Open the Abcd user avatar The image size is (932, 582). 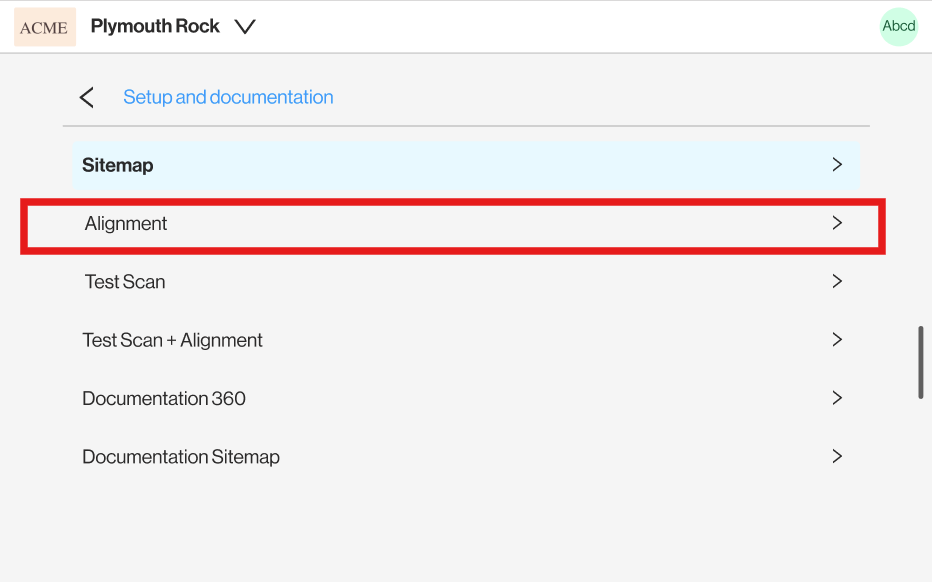[x=899, y=26]
